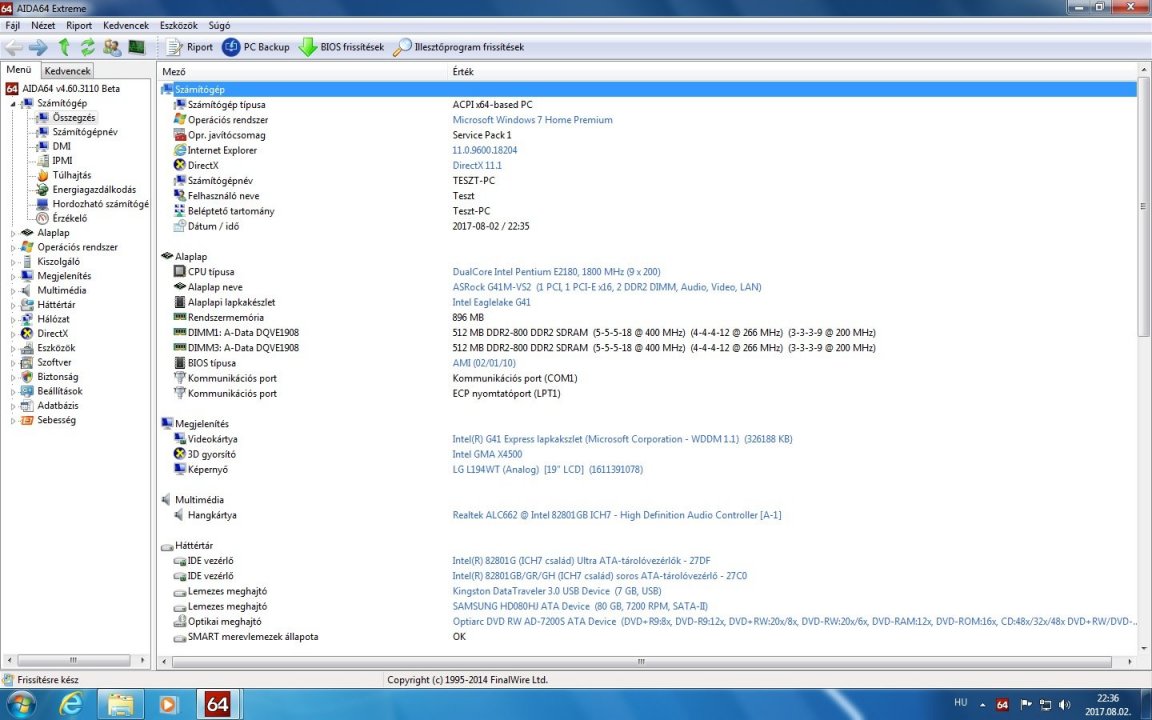Check BIOS frissítések updates

coord(341,47)
